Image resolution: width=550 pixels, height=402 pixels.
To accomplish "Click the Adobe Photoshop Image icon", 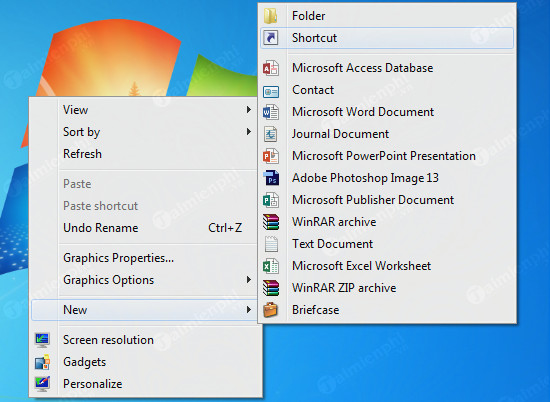I will pyautogui.click(x=271, y=178).
